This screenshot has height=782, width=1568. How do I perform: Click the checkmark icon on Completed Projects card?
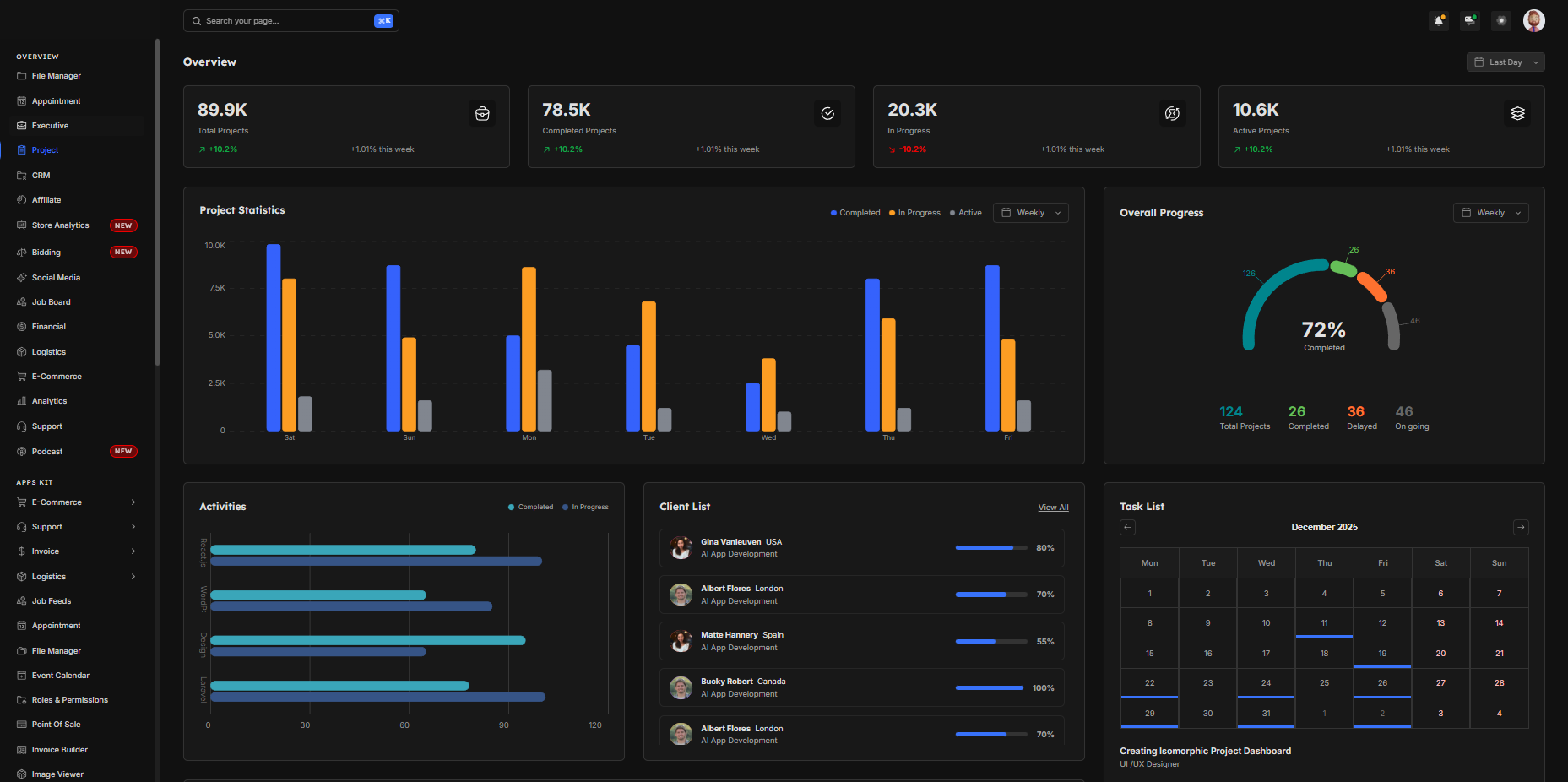[827, 114]
